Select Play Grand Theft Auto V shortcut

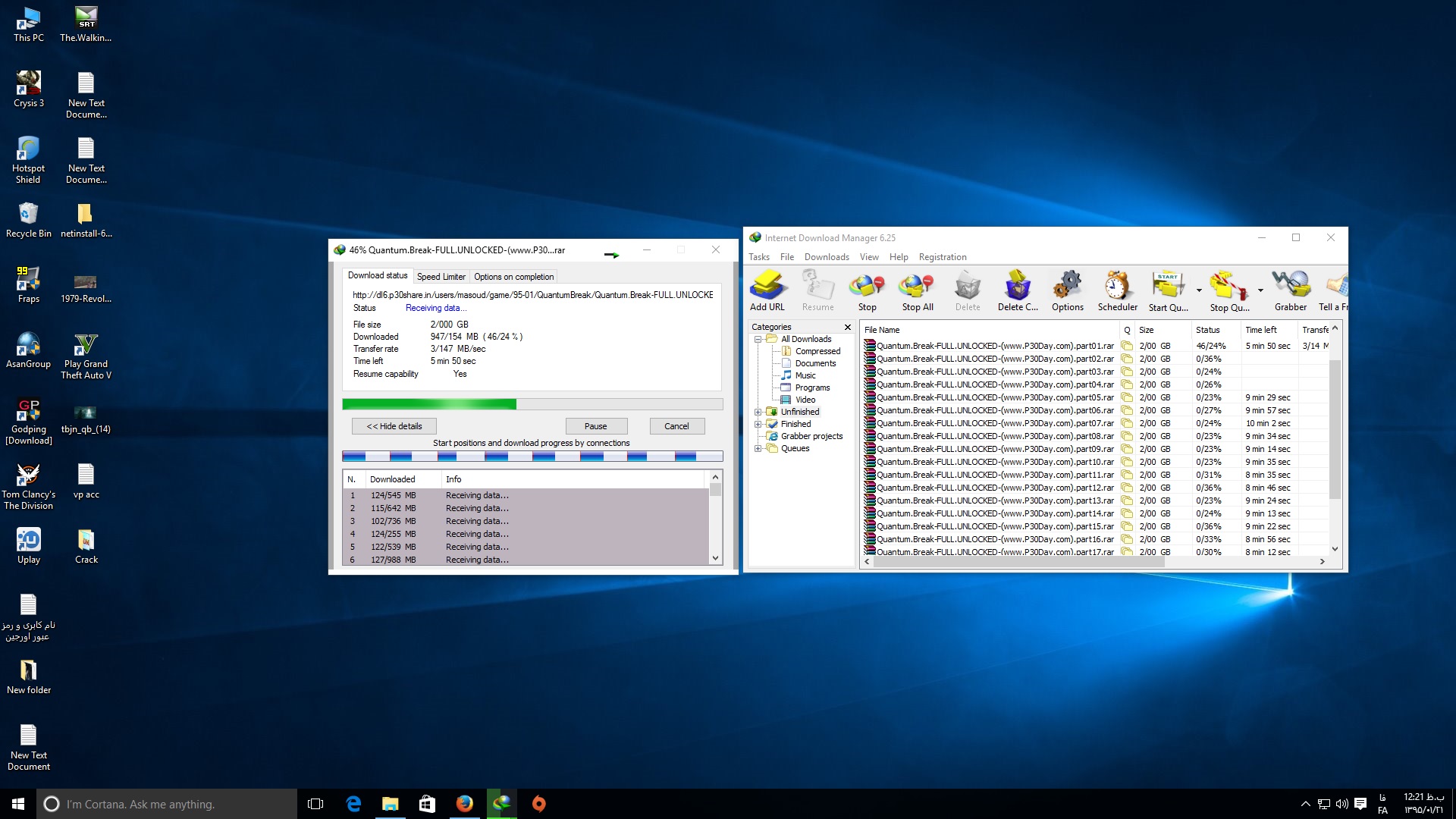point(86,356)
